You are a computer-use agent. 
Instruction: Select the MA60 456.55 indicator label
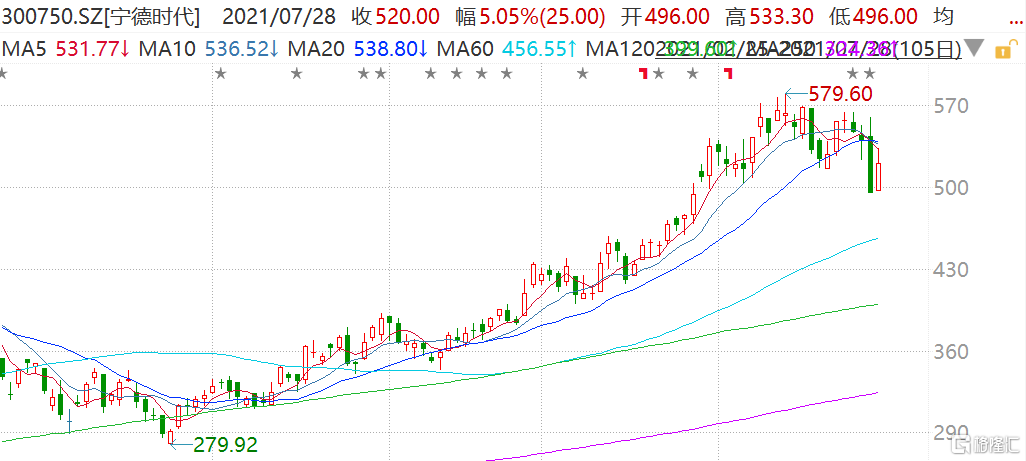(507, 48)
